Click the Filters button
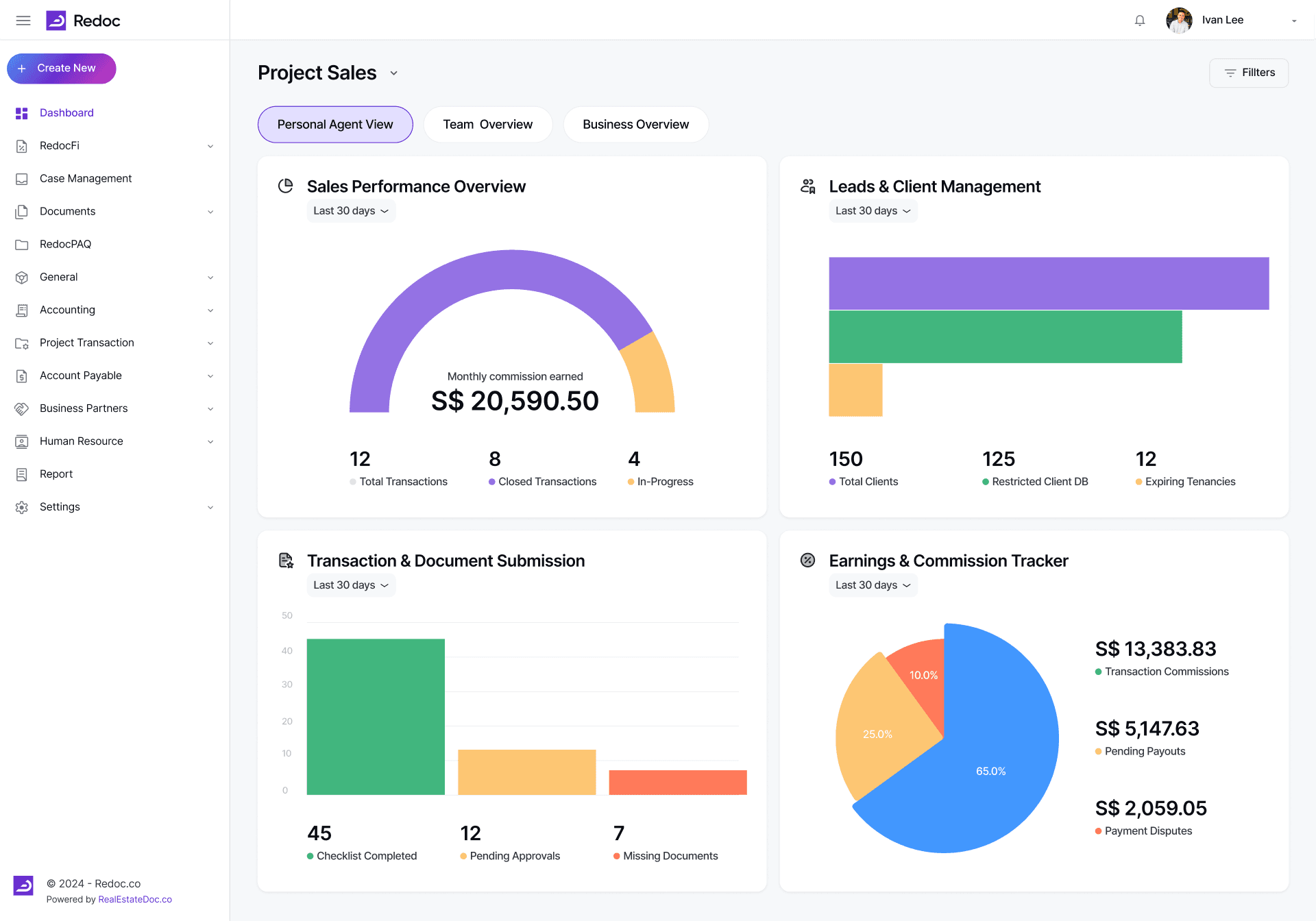This screenshot has height=921, width=1316. click(x=1249, y=73)
